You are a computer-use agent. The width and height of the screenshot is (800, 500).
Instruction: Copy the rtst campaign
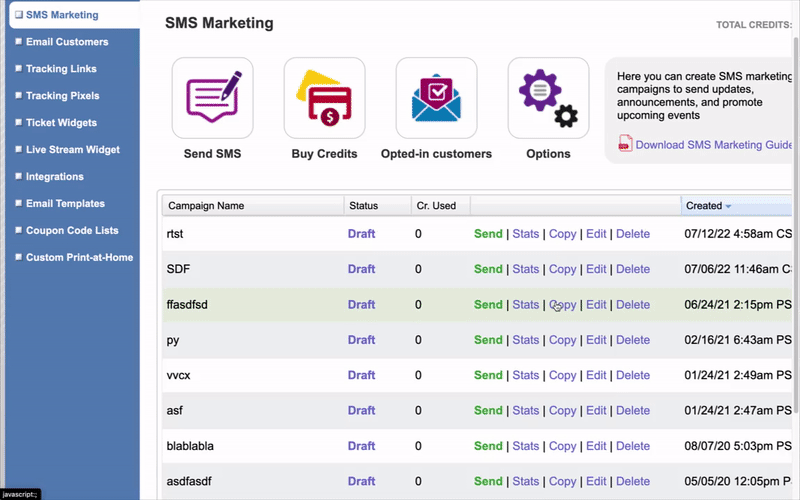[562, 234]
